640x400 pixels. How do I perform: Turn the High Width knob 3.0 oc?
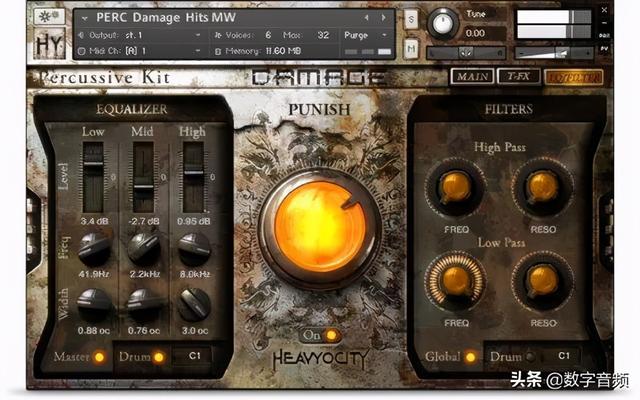[194, 305]
